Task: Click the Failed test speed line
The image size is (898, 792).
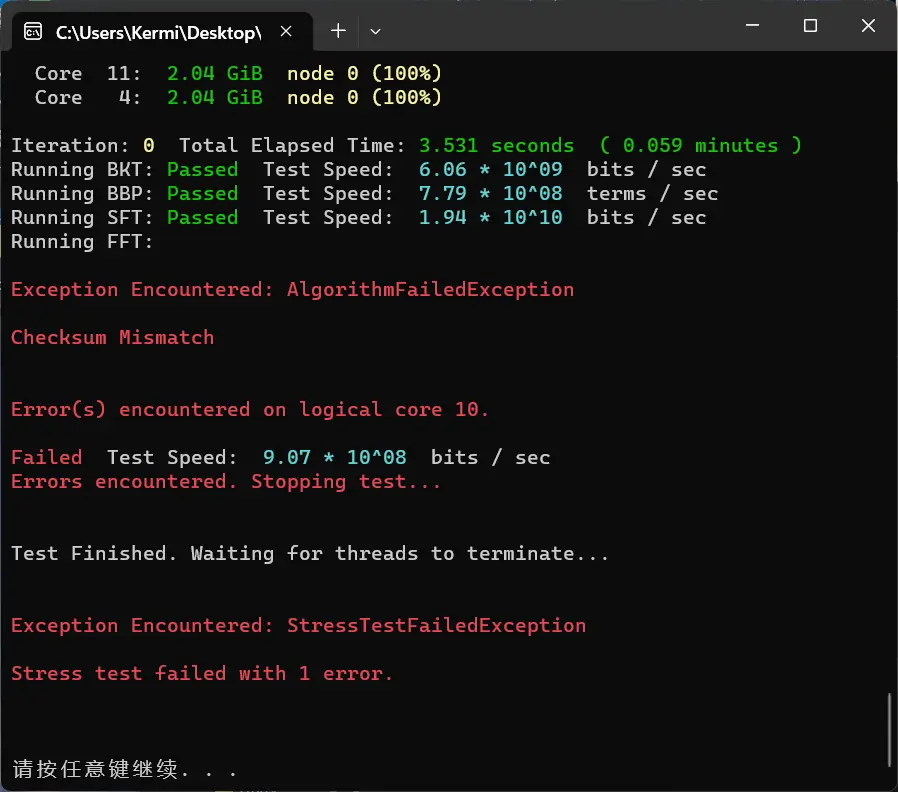Action: point(281,458)
